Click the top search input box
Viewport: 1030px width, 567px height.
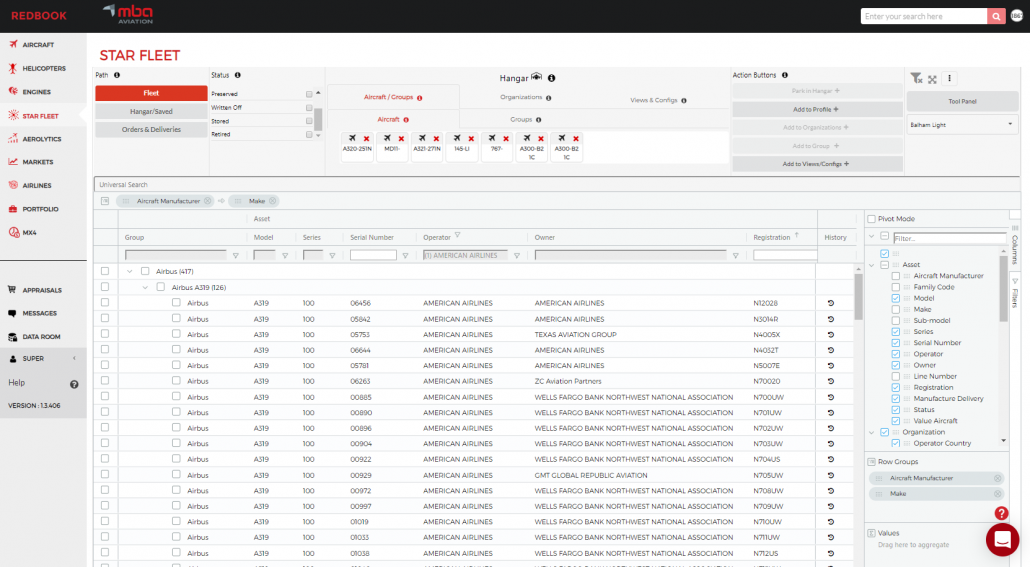pyautogui.click(x=924, y=16)
